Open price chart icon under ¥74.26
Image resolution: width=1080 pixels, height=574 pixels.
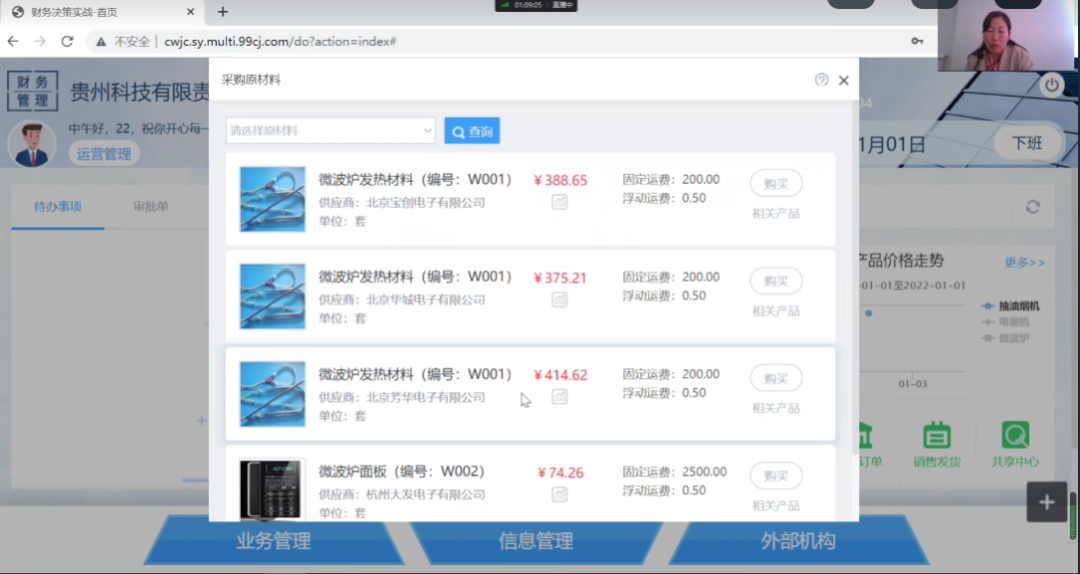pos(560,494)
